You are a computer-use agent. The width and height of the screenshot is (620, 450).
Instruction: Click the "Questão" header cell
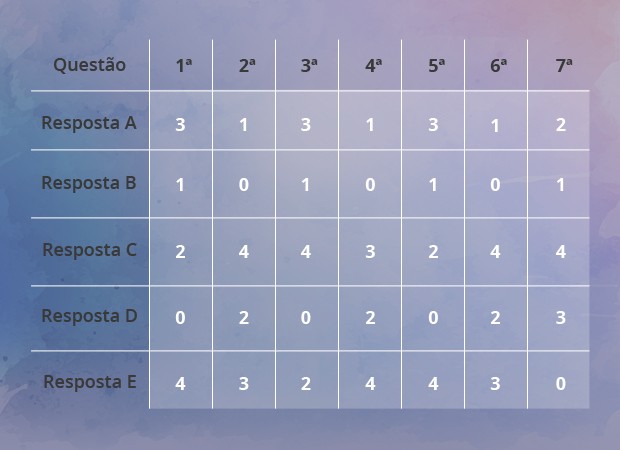pyautogui.click(x=90, y=65)
